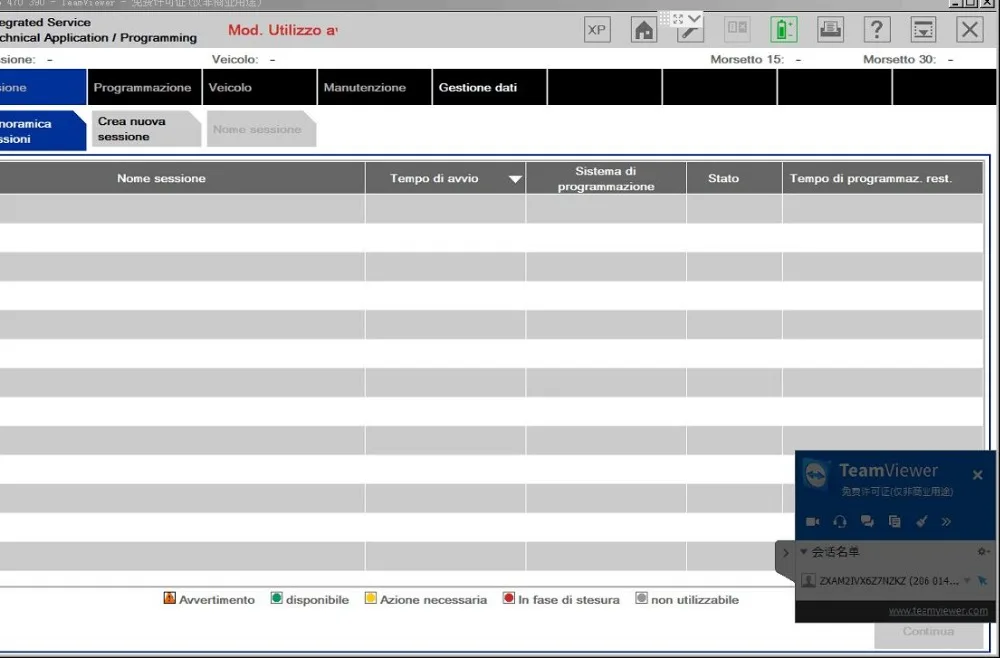This screenshot has width=1000, height=658.
Task: Click the Stato column header
Action: click(734, 178)
